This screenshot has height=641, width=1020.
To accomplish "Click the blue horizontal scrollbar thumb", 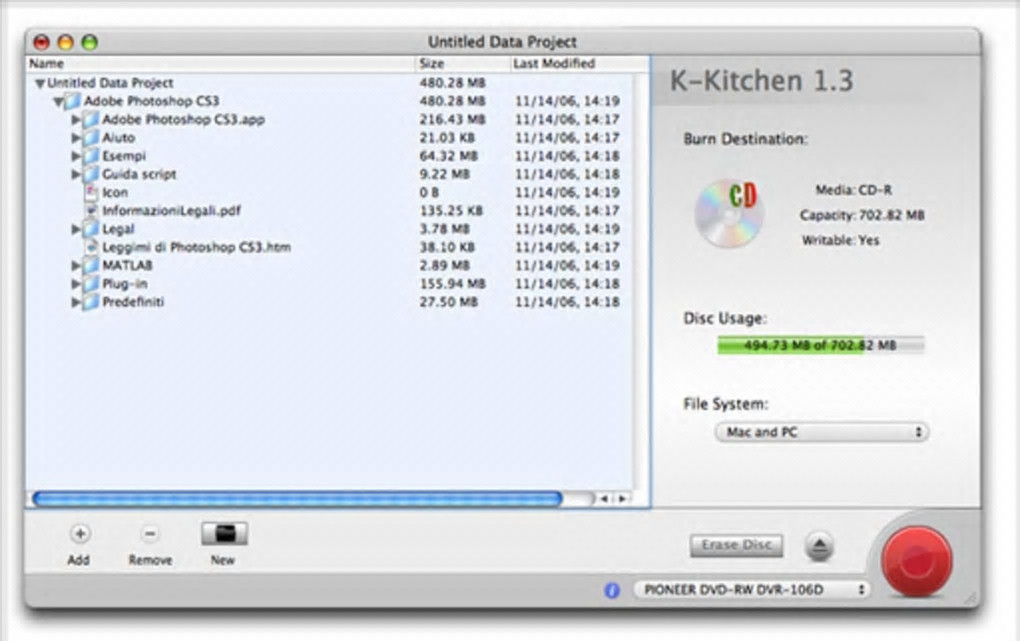I will [297, 499].
